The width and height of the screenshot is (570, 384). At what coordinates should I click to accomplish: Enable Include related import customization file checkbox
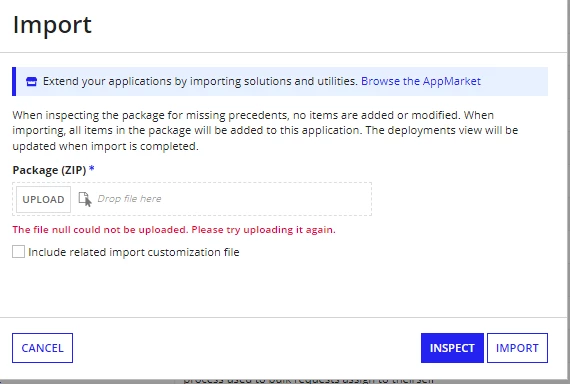point(19,252)
